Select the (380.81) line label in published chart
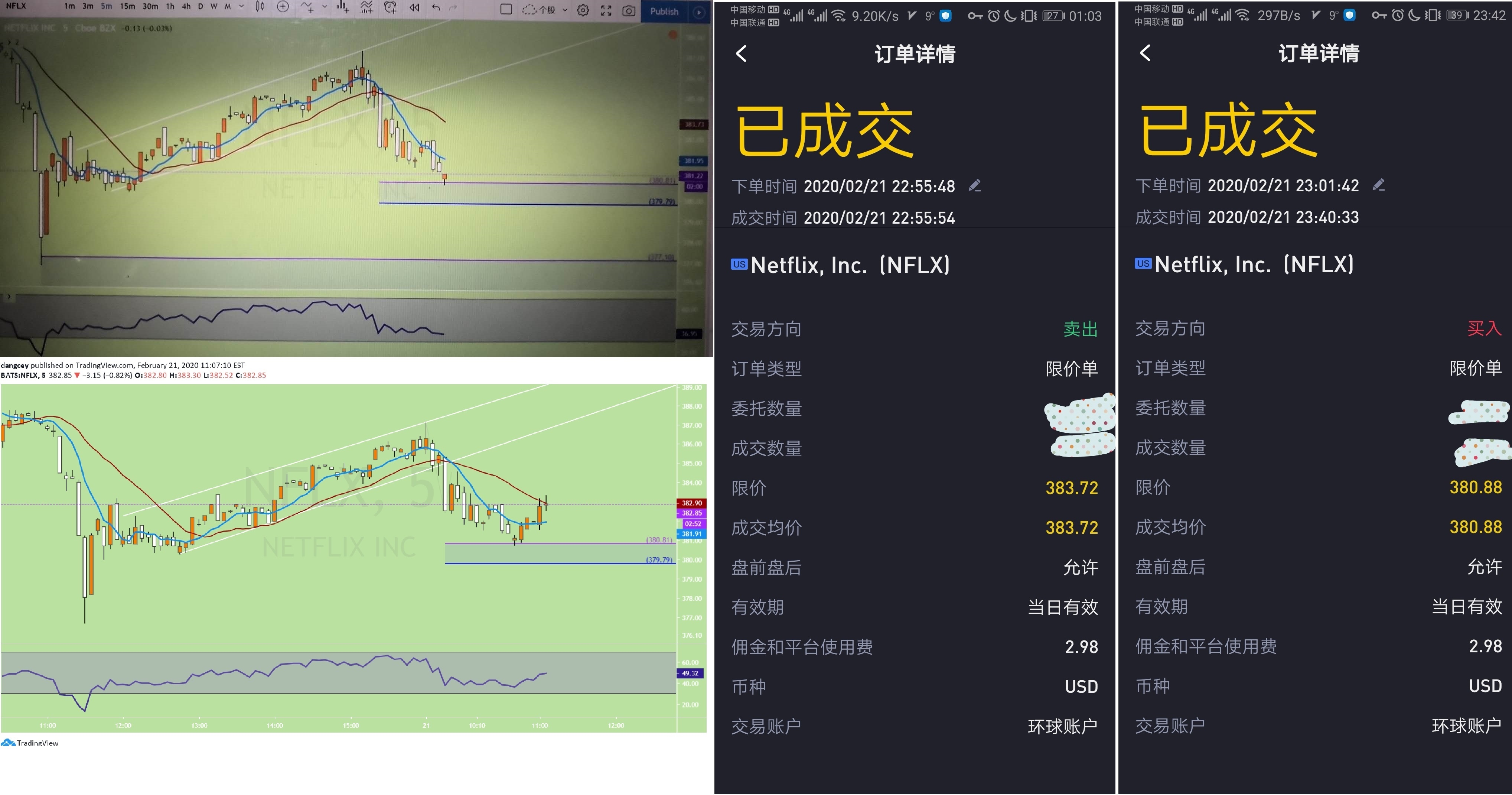 (659, 539)
